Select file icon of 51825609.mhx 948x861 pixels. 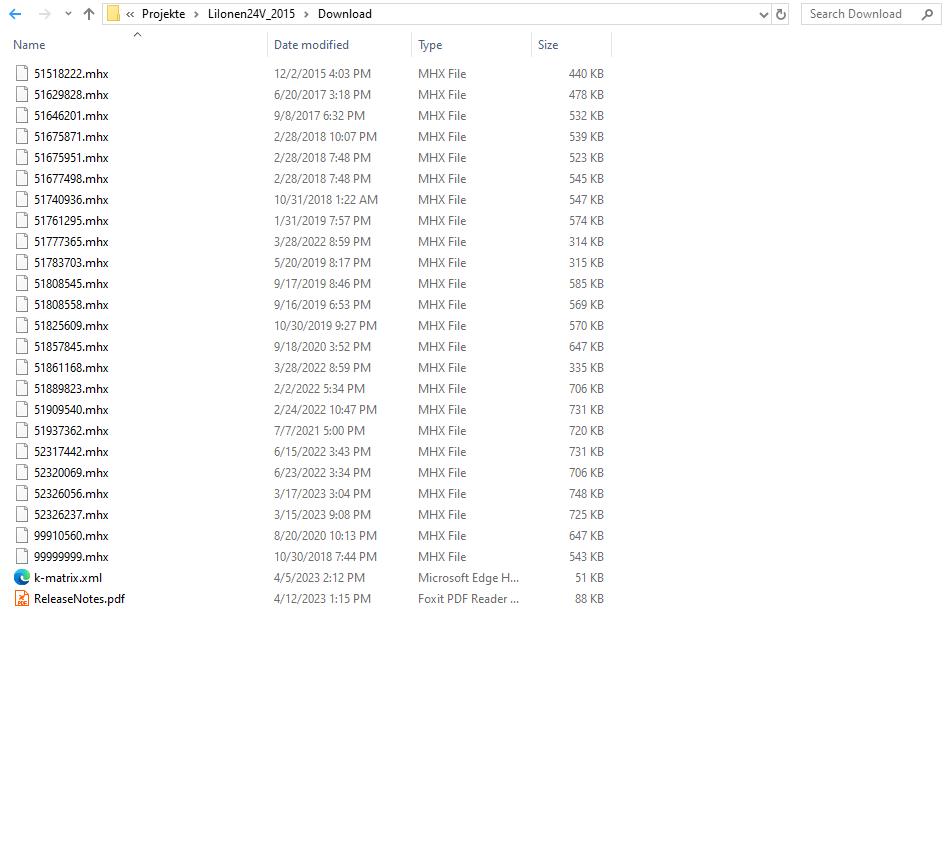pos(22,325)
